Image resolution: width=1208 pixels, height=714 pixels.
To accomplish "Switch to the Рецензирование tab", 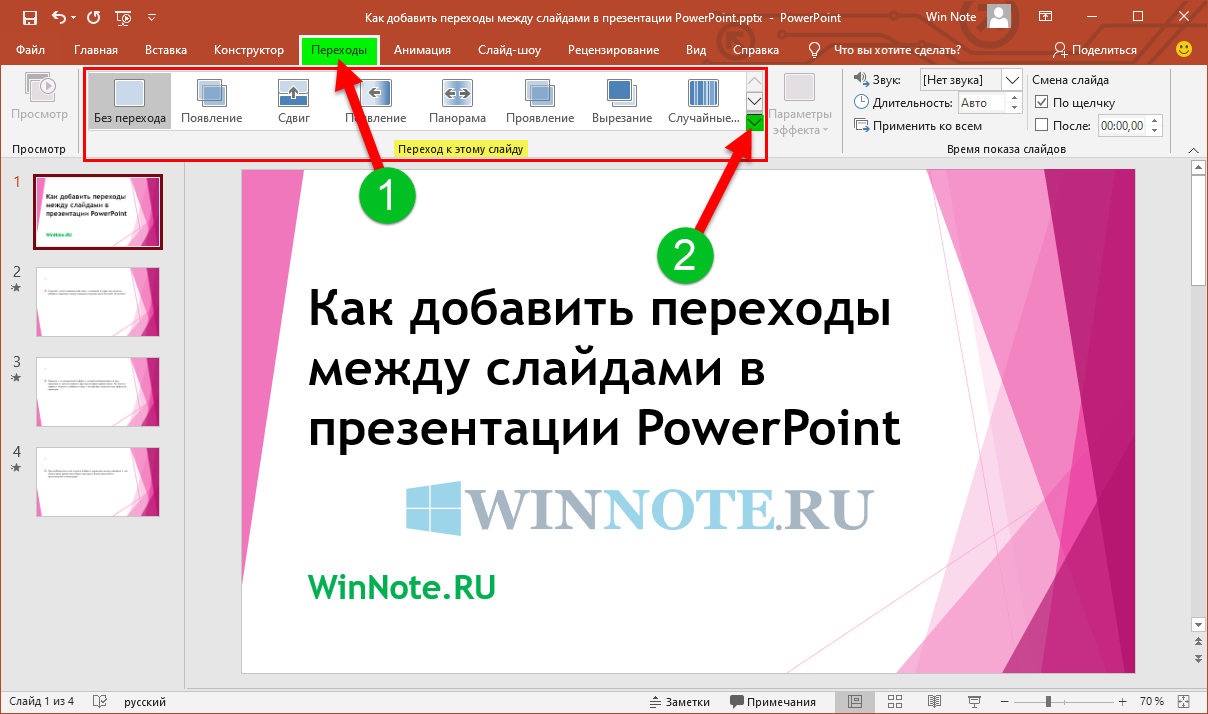I will pos(613,50).
